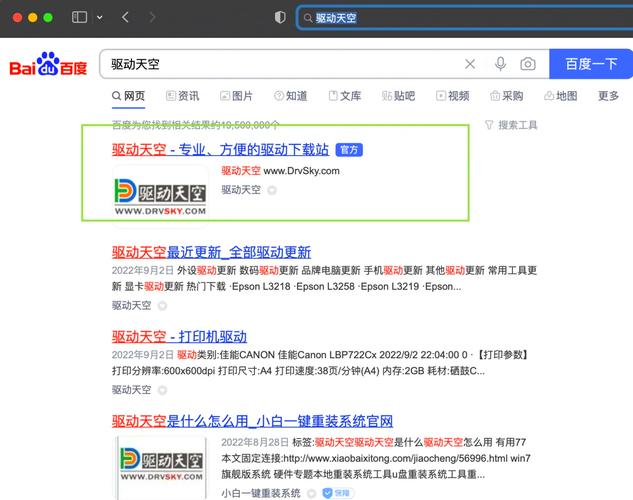
Task: Click 驱动天空 source under 最近更新 result
Action: (x=131, y=305)
